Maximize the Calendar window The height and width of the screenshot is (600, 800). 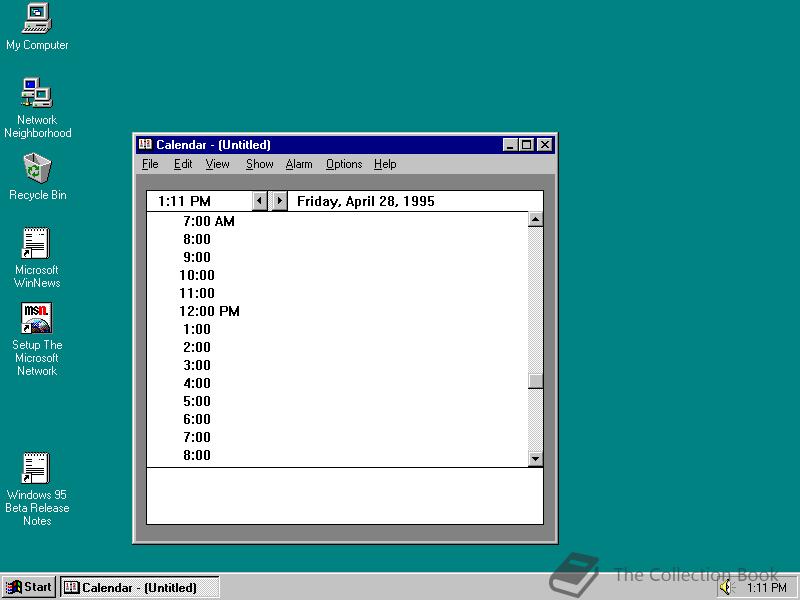pyautogui.click(x=527, y=145)
